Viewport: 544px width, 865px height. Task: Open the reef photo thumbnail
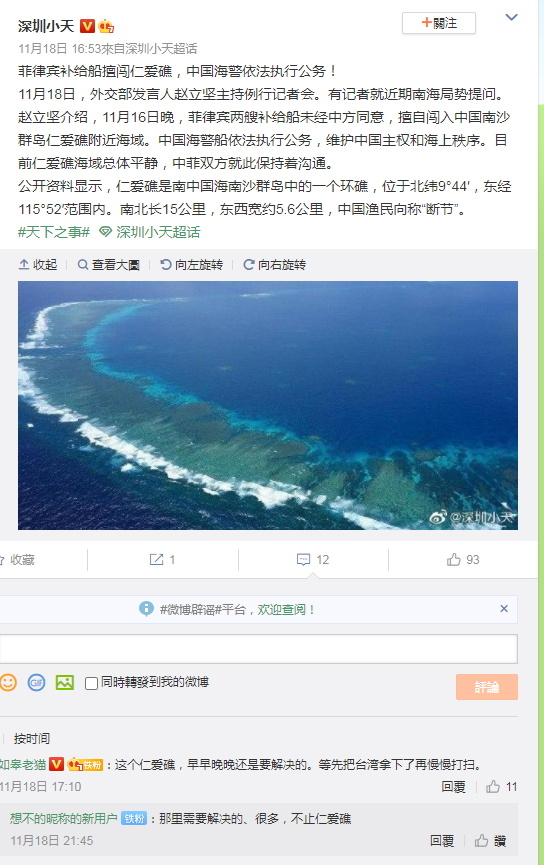pos(268,405)
